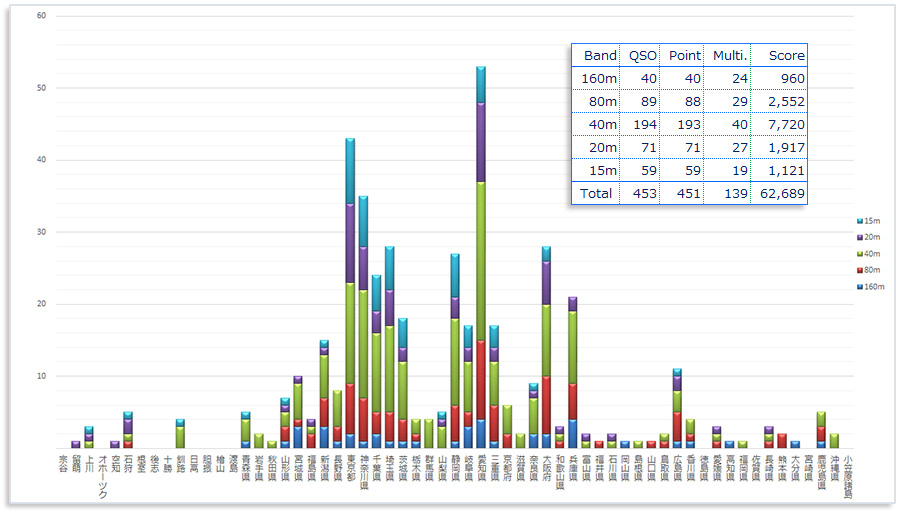Select the 40m row label in table
The height and width of the screenshot is (513, 900).
pyautogui.click(x=602, y=125)
